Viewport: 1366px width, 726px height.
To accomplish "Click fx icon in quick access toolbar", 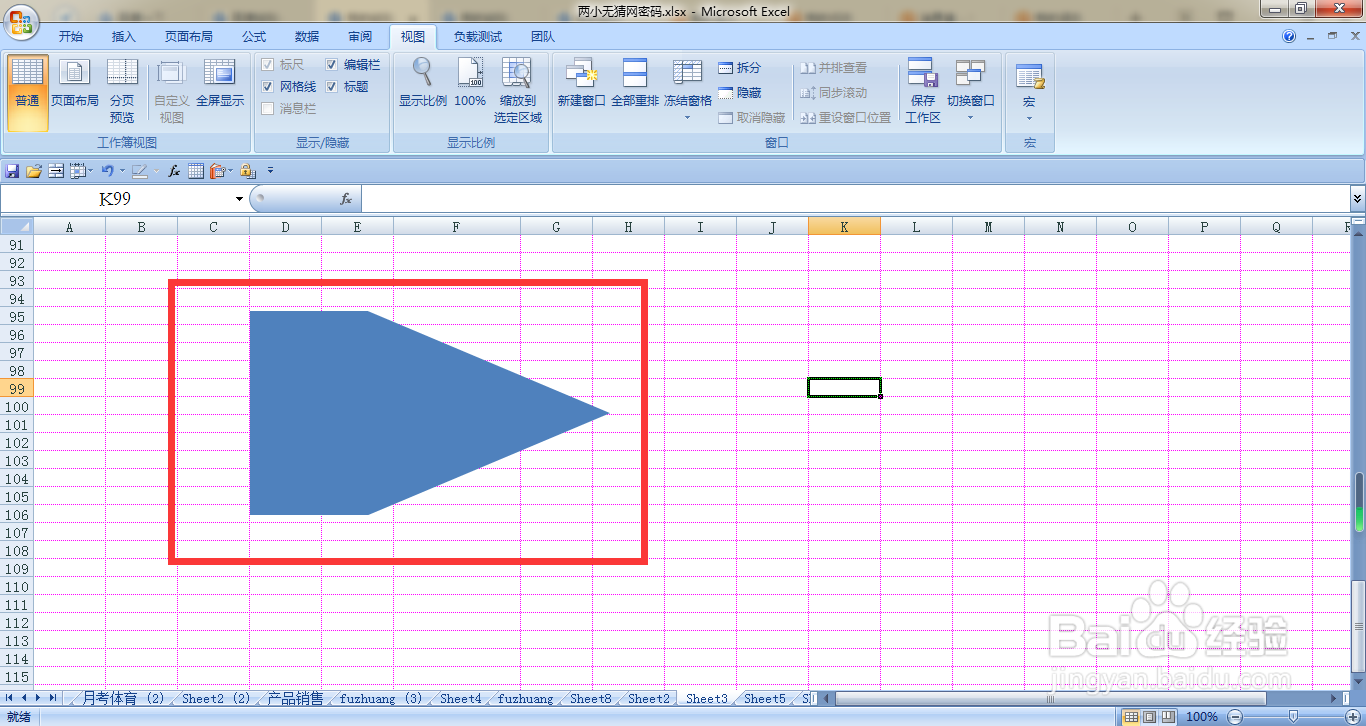I will [x=174, y=171].
